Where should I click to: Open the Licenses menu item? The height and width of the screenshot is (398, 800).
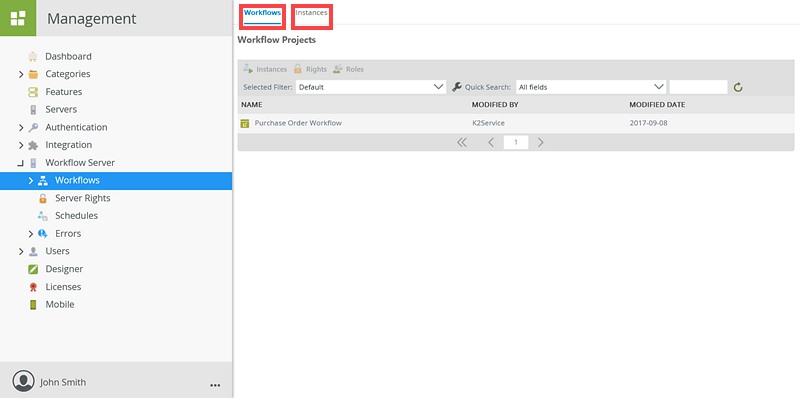pos(63,287)
